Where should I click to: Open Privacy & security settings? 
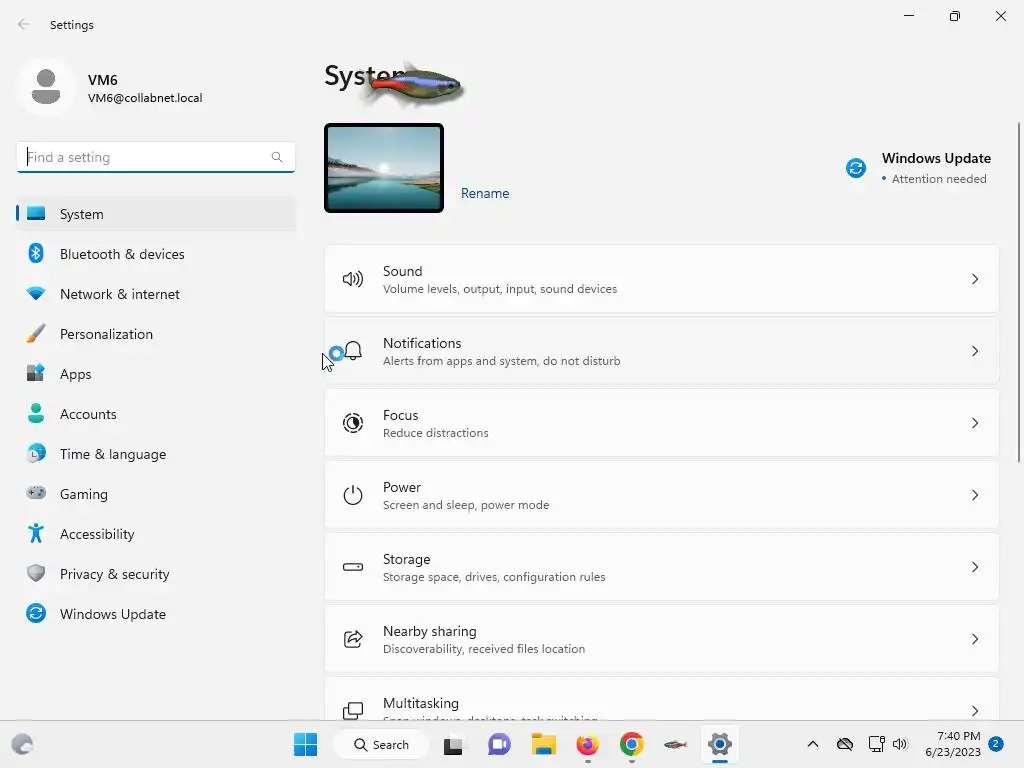pos(156,574)
